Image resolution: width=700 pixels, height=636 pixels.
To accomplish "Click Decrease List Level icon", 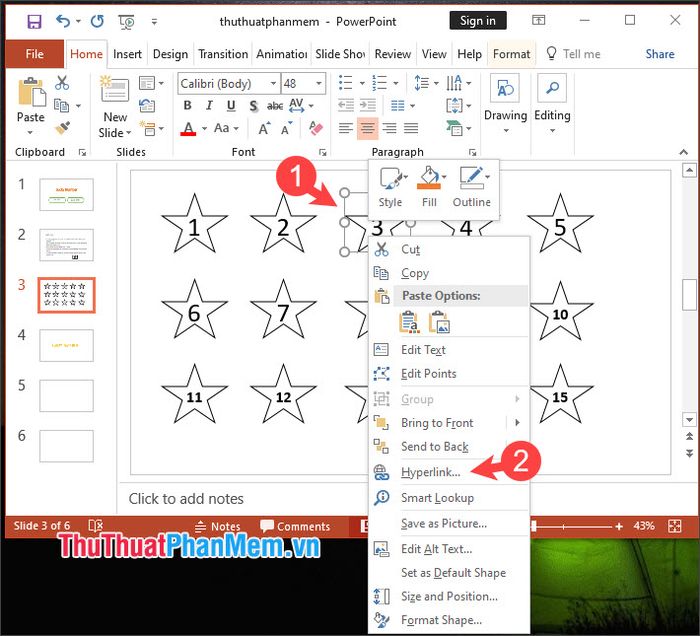I will pyautogui.click(x=346, y=105).
